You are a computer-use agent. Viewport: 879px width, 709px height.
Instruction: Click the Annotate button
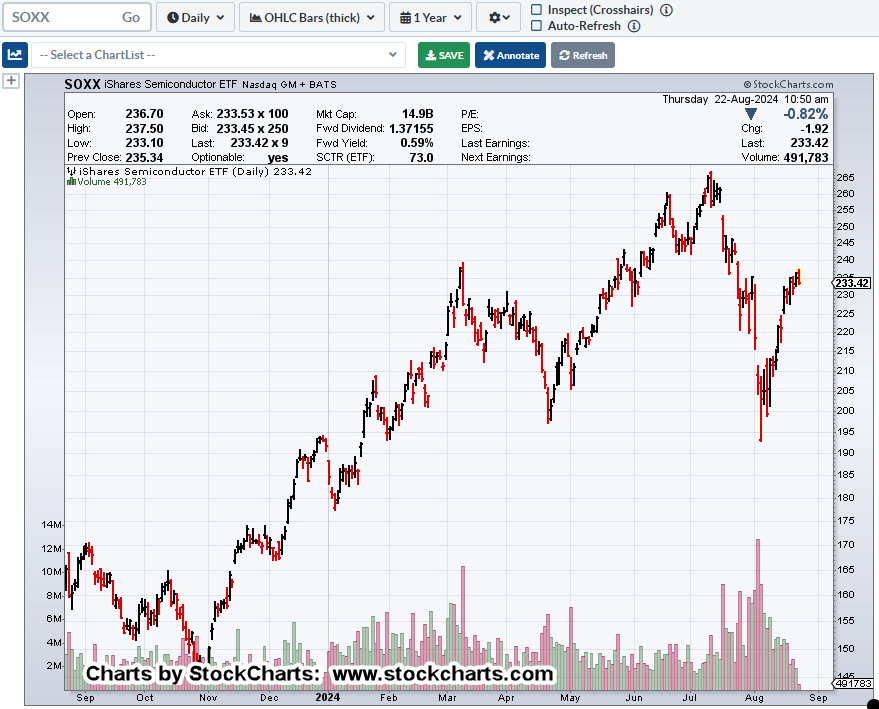coord(510,55)
